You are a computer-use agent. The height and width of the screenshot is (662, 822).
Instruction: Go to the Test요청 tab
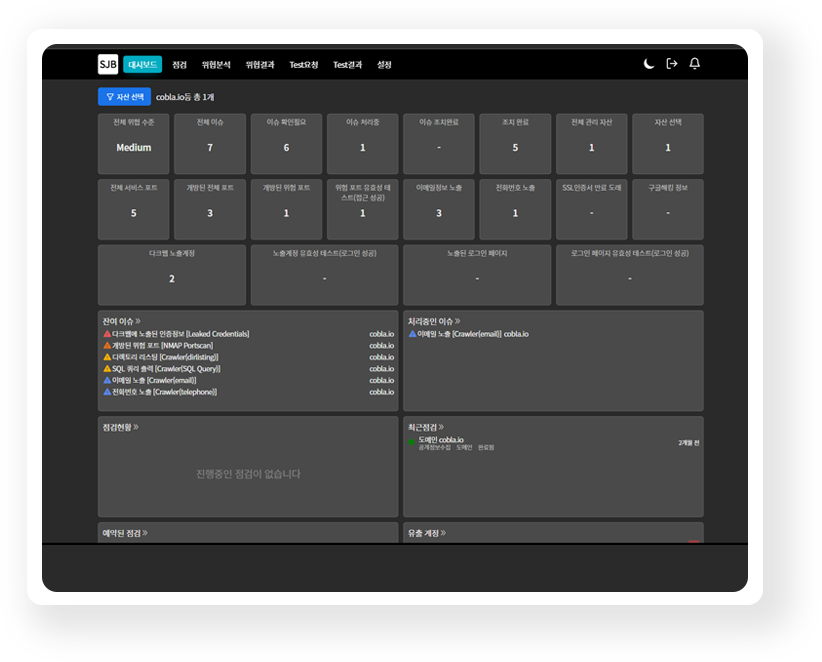pos(304,65)
